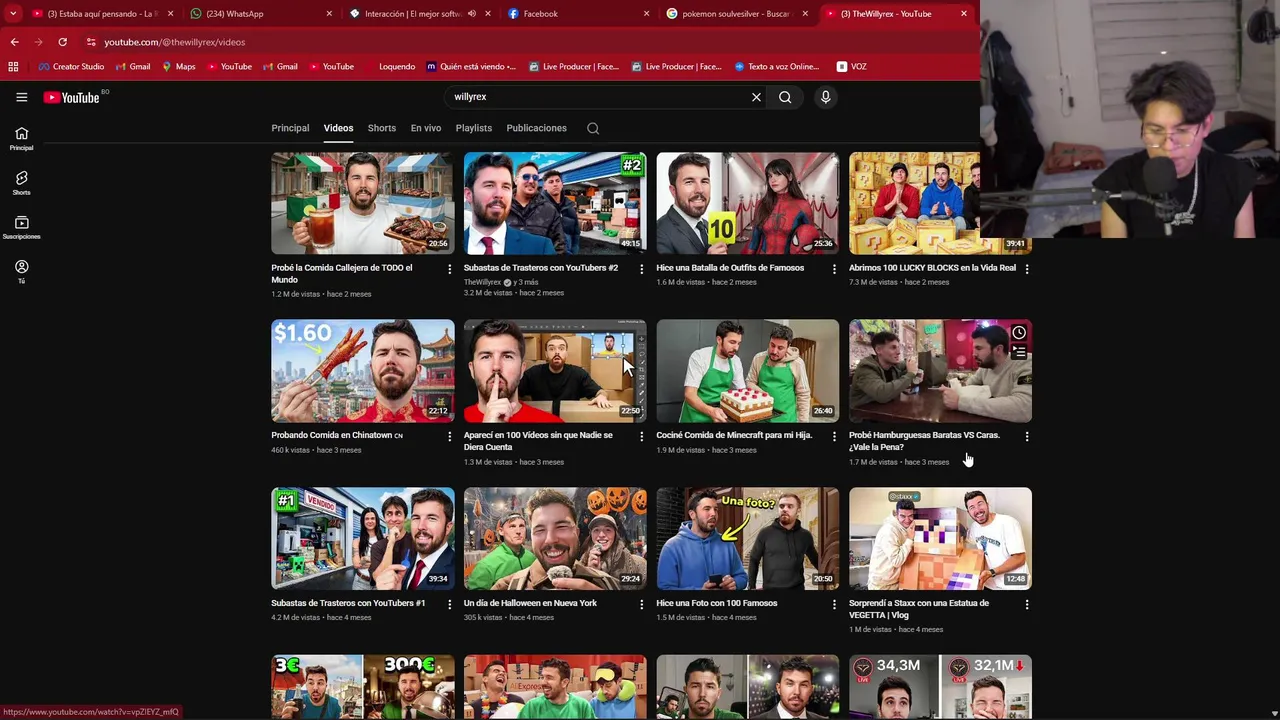Open options for Probé la Comida Callejera video

click(x=449, y=269)
